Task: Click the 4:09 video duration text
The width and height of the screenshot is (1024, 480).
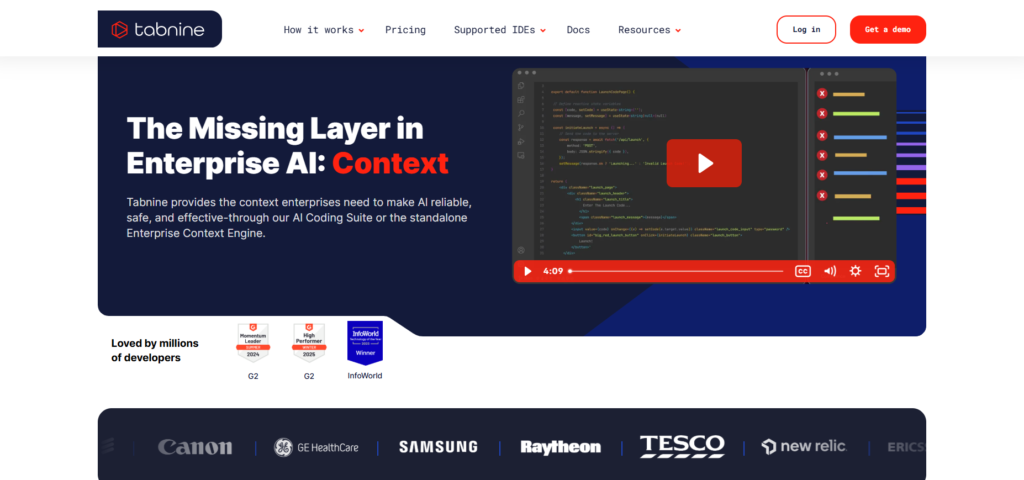Action: (553, 271)
